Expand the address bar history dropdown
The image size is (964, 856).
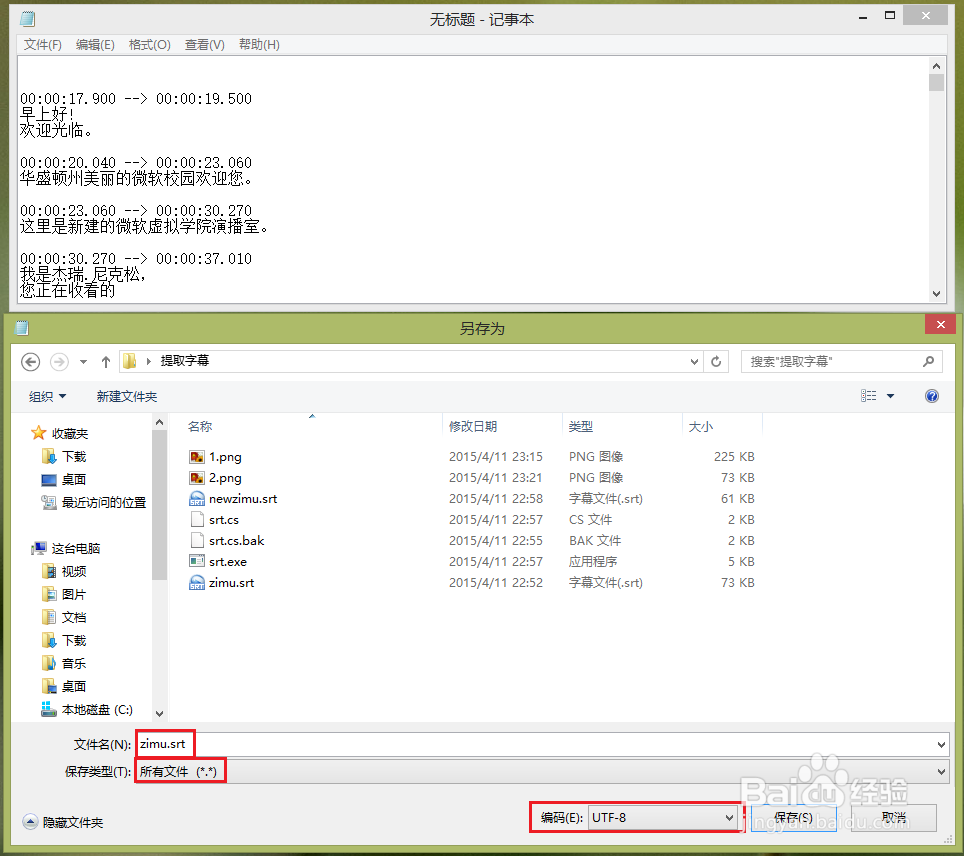(694, 362)
